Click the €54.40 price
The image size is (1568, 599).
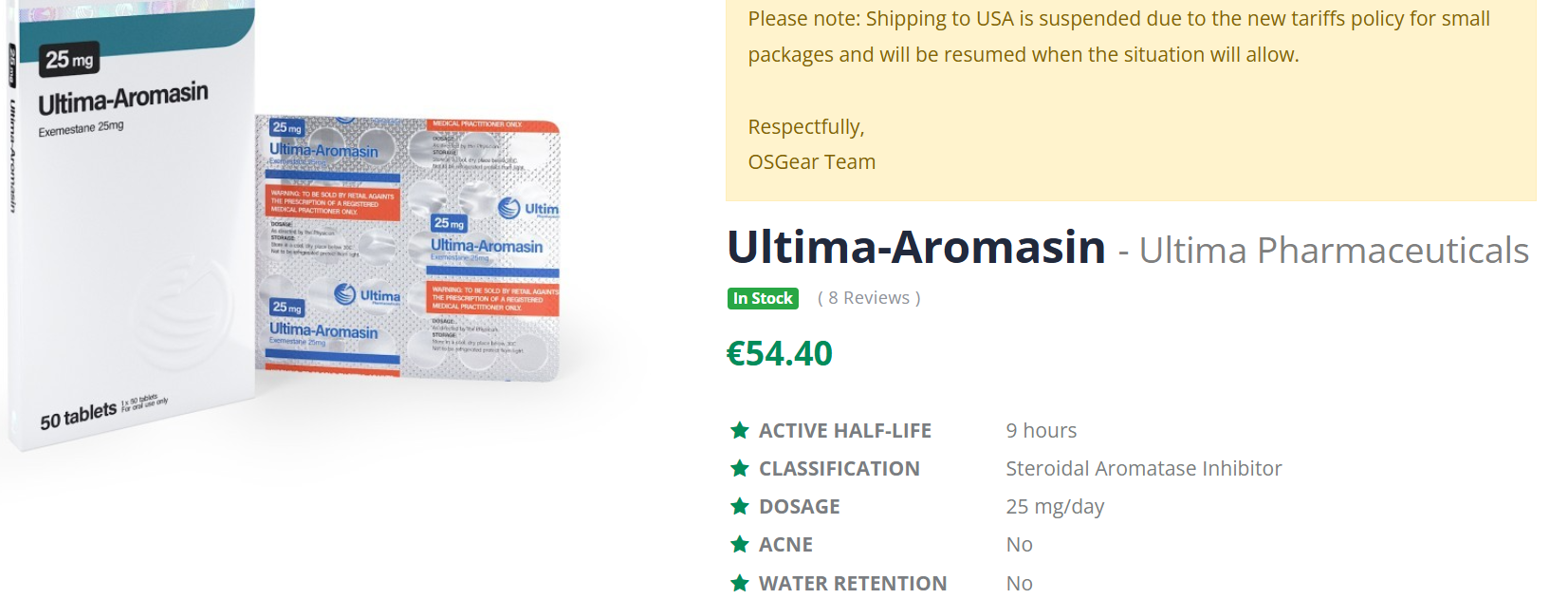779,353
